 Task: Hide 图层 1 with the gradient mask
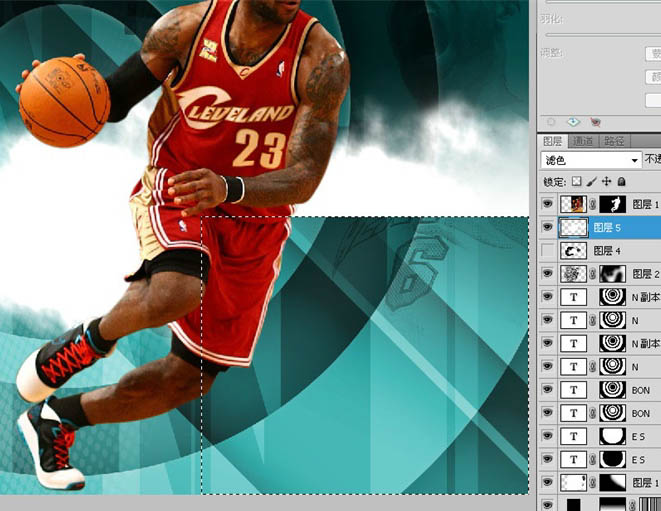[x=547, y=482]
